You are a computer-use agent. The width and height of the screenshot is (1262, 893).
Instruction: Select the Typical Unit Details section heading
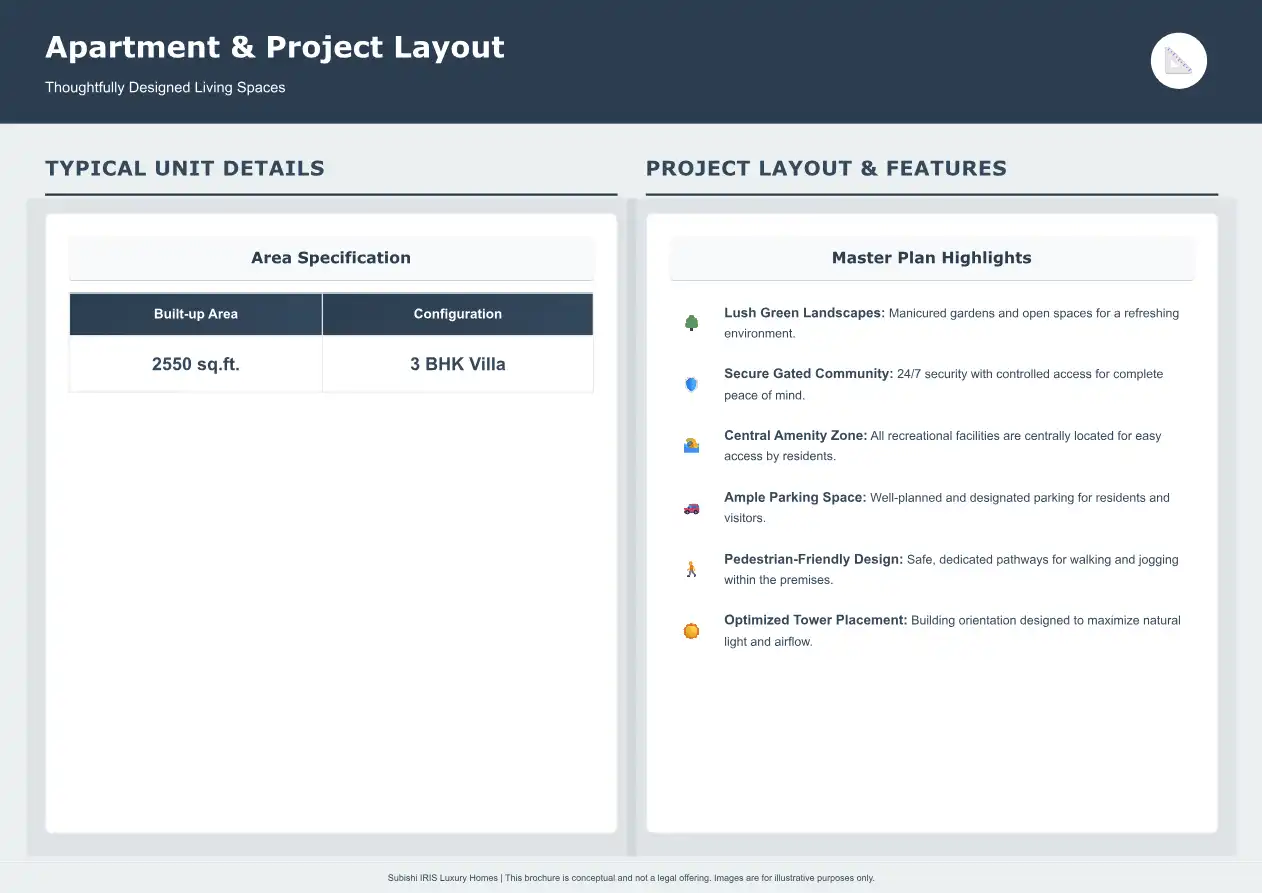click(185, 168)
